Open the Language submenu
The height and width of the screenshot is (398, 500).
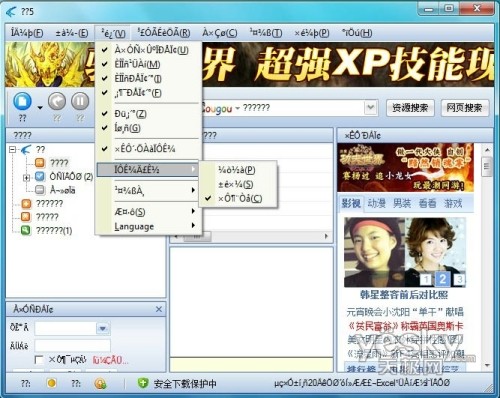point(148,226)
